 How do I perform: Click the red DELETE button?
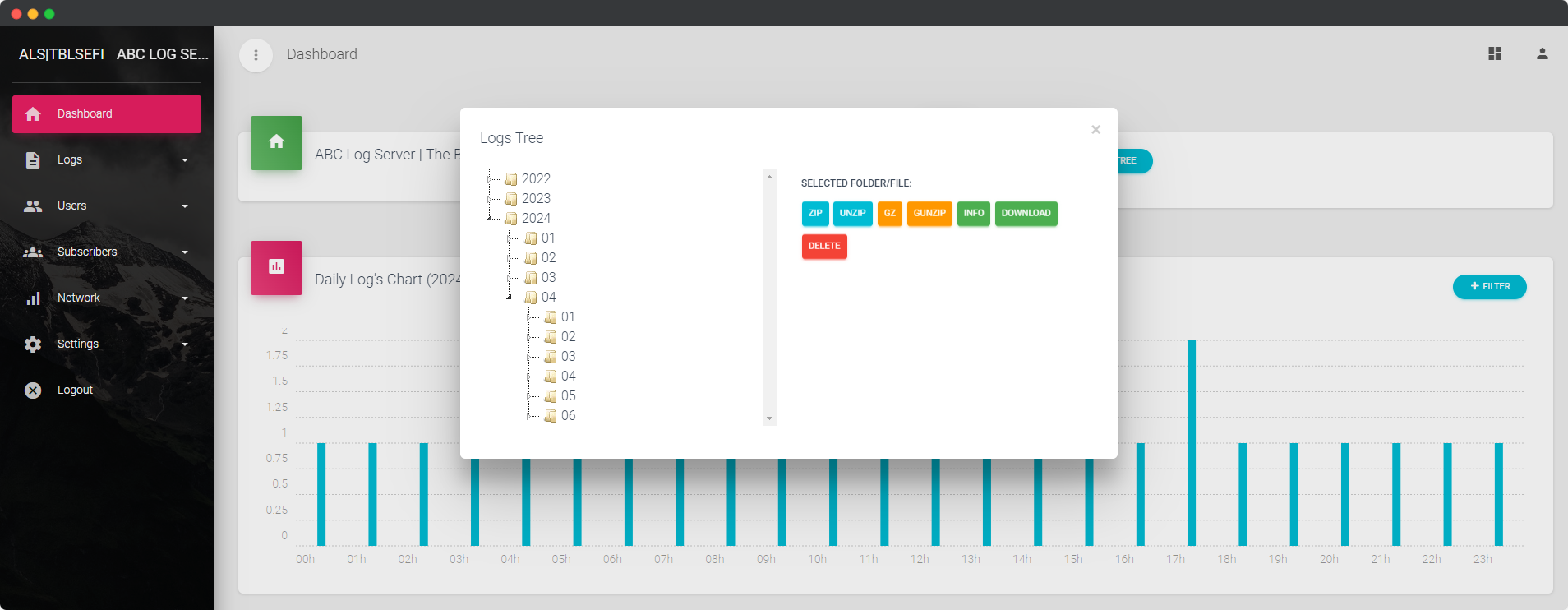point(824,247)
